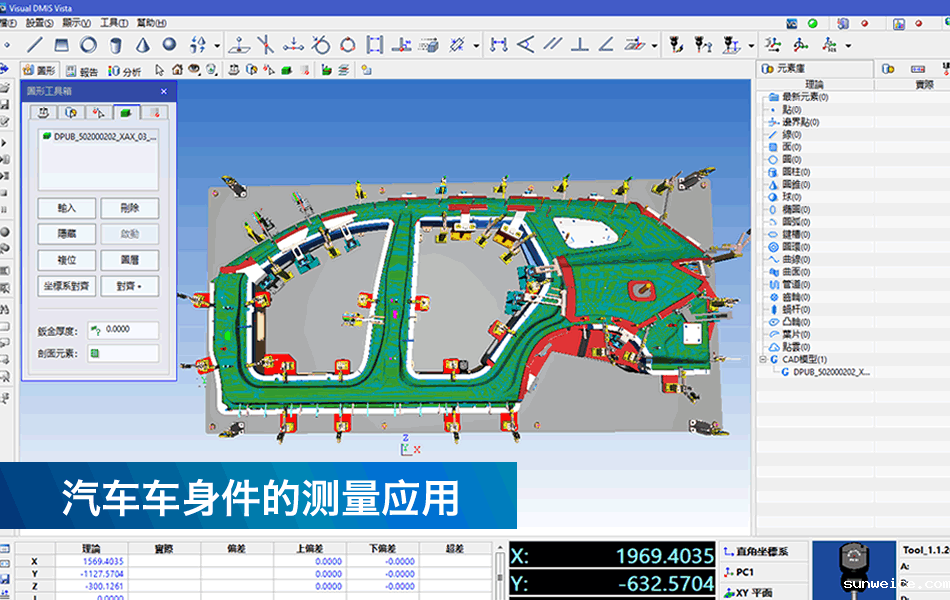Select the line measurement tool

tap(35, 44)
